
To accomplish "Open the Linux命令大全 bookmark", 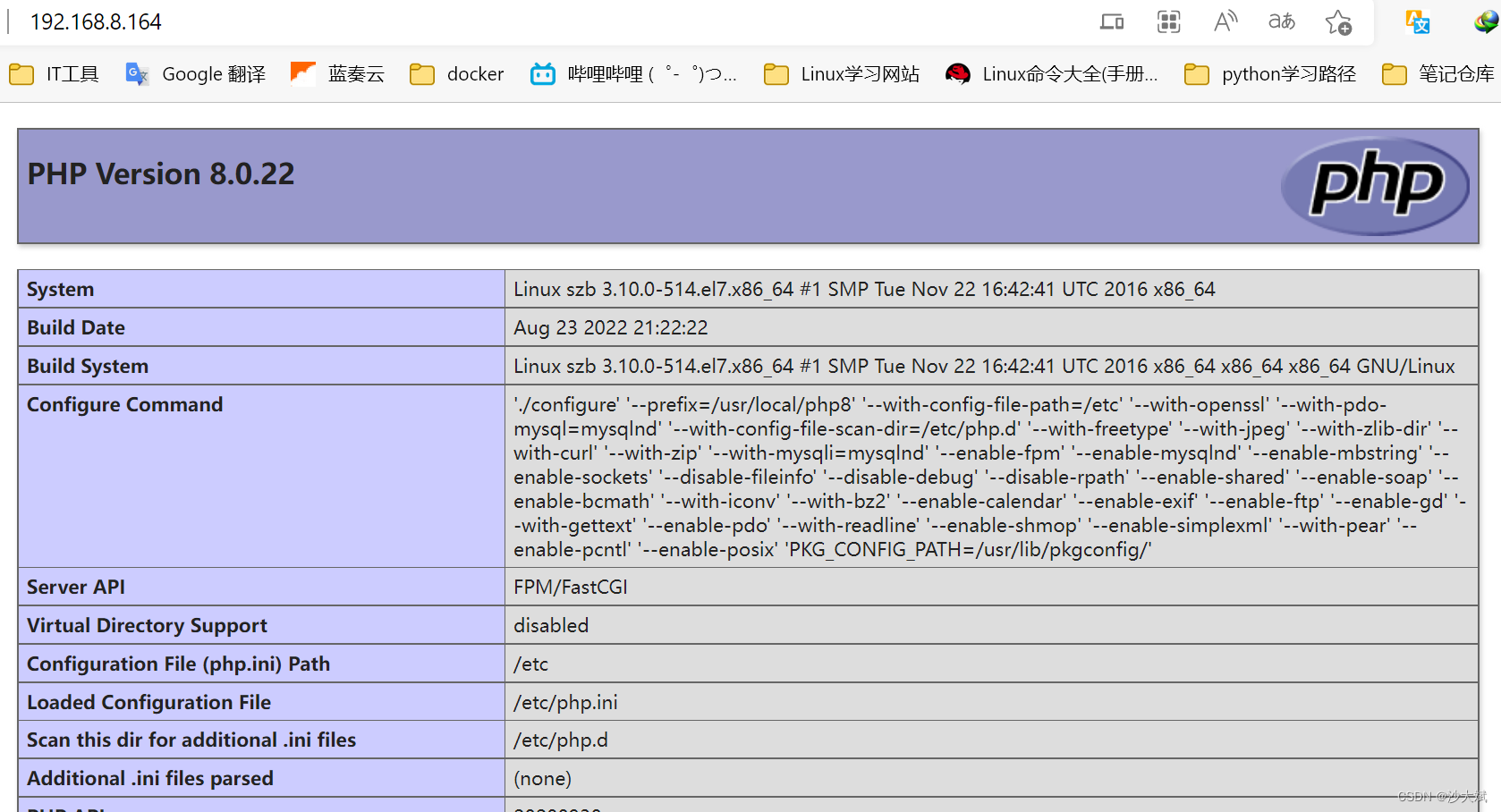I will pyautogui.click(x=1052, y=74).
